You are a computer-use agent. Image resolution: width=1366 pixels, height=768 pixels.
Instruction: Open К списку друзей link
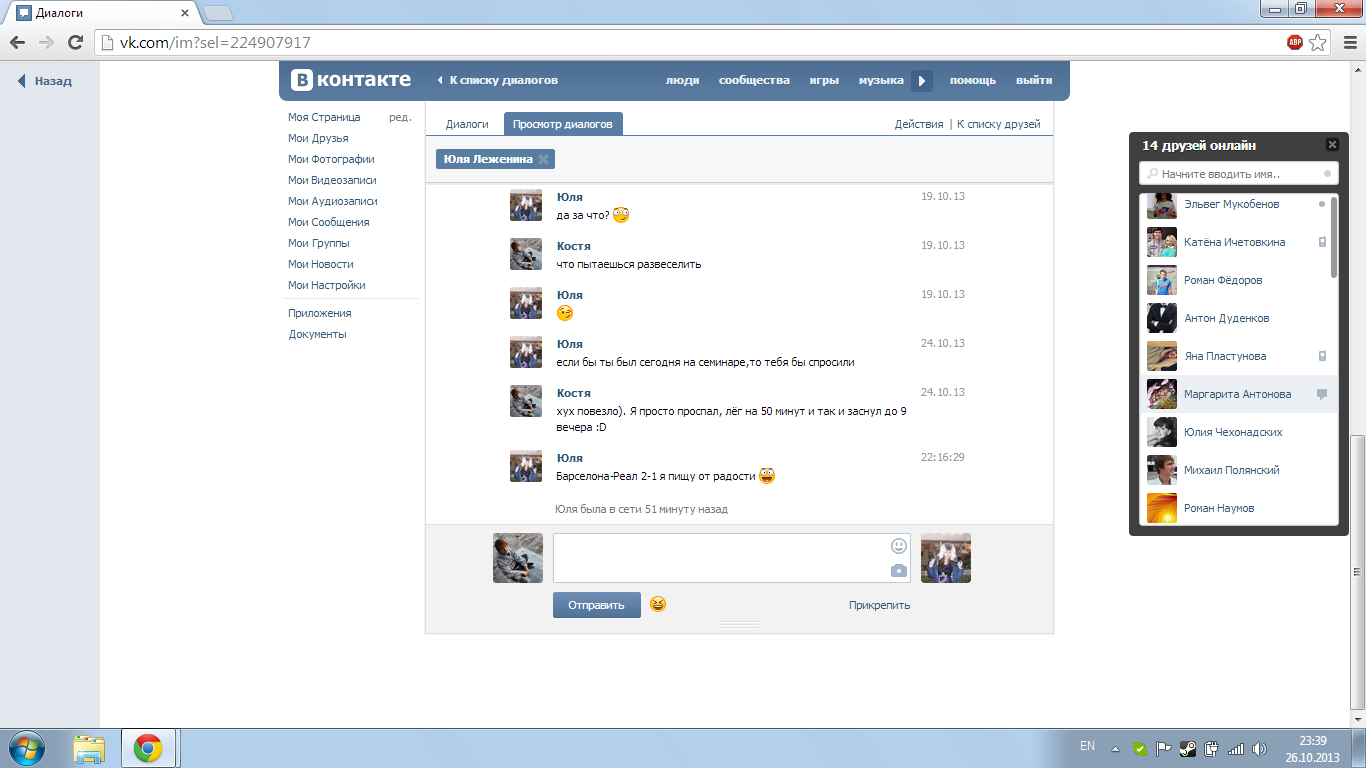[999, 124]
